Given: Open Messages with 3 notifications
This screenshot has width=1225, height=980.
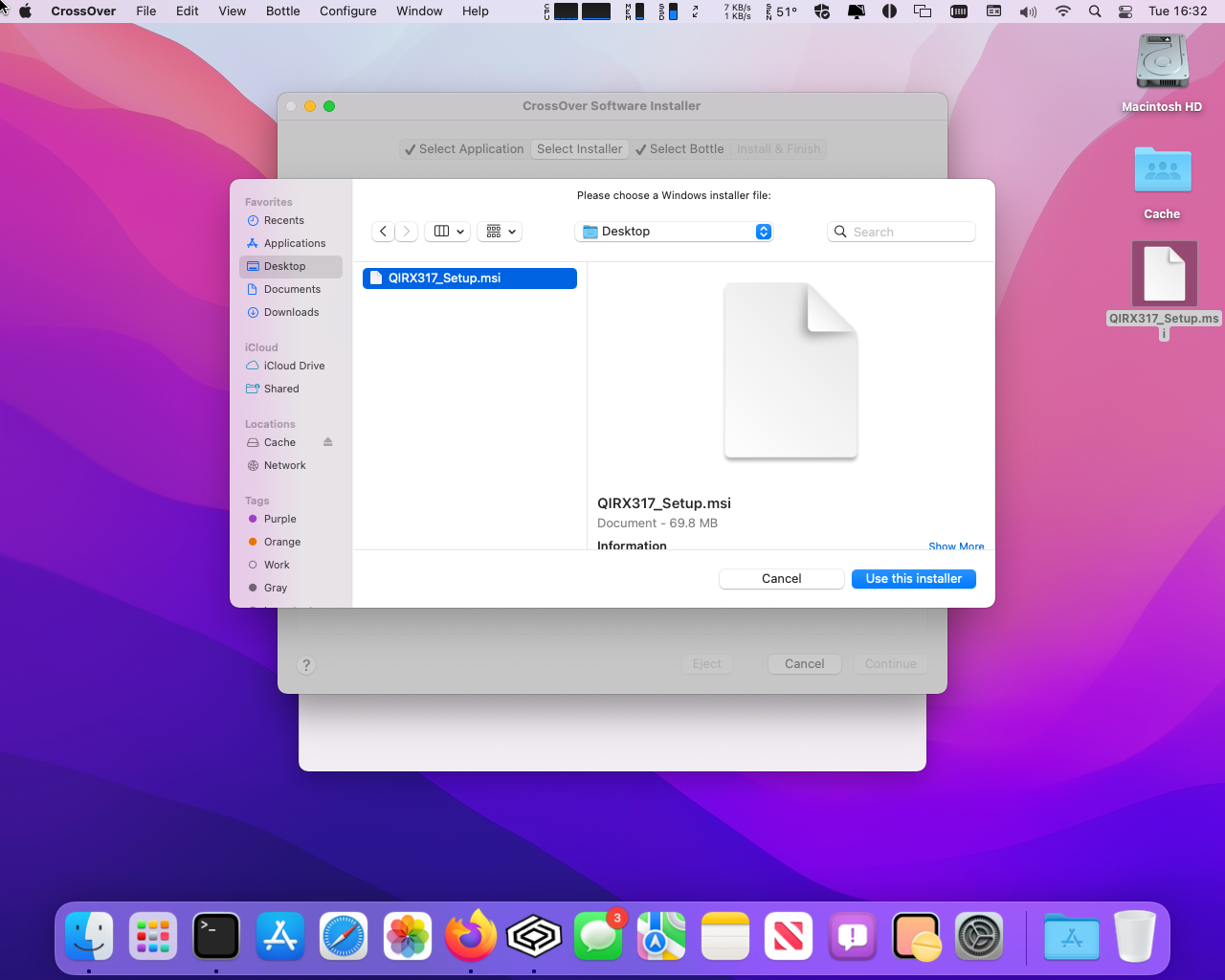Looking at the screenshot, I should click(x=598, y=935).
